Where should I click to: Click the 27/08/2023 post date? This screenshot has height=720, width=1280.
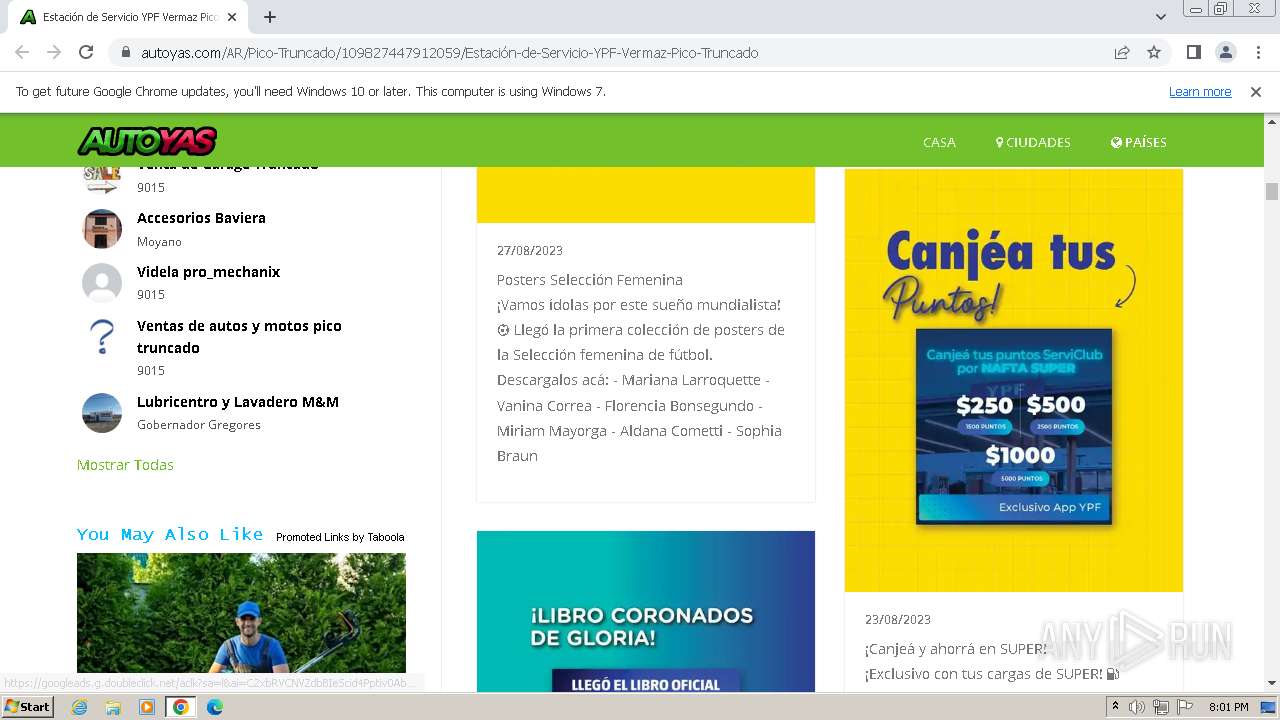click(x=530, y=250)
